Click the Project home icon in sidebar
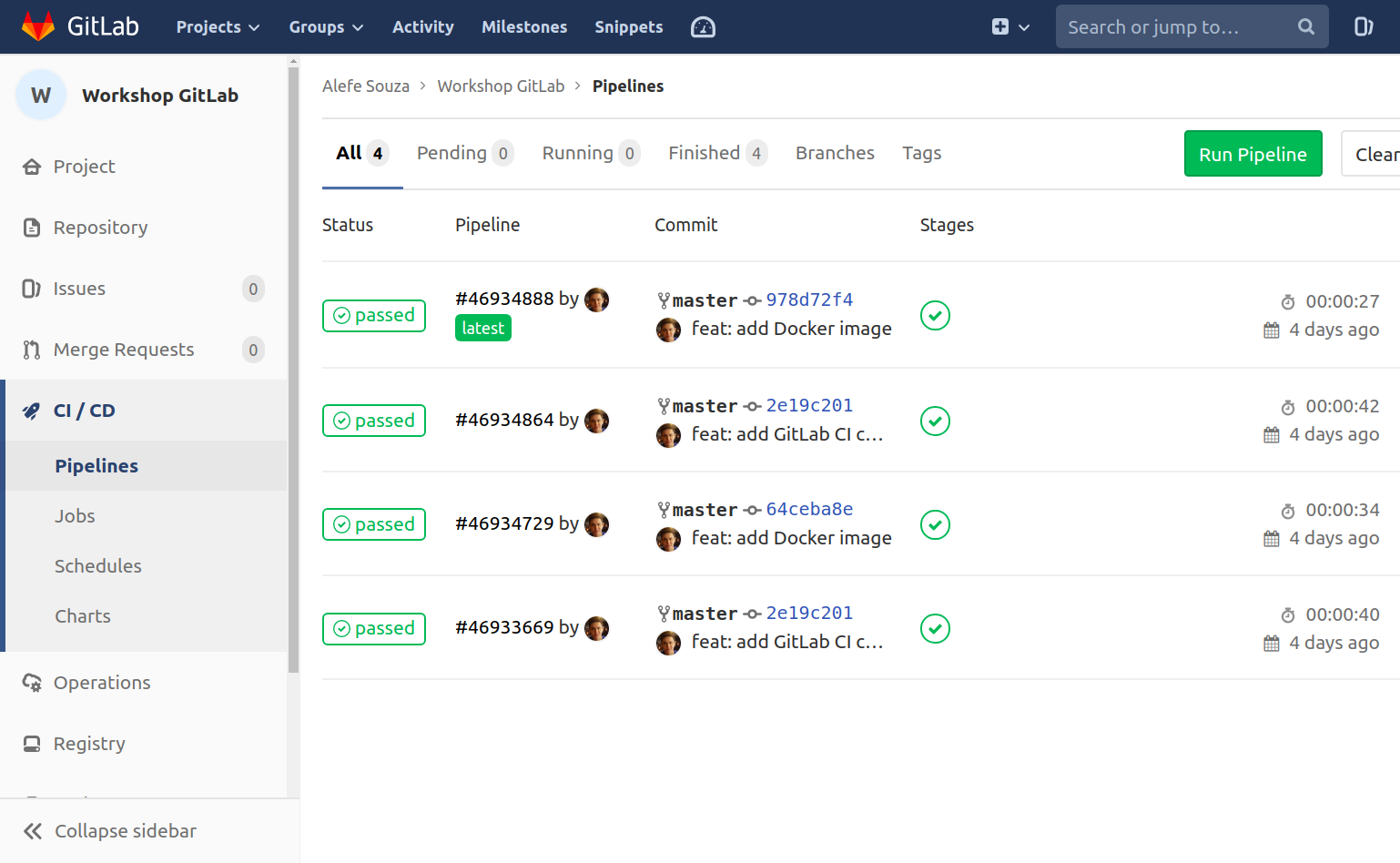1400x863 pixels. pyautogui.click(x=32, y=167)
